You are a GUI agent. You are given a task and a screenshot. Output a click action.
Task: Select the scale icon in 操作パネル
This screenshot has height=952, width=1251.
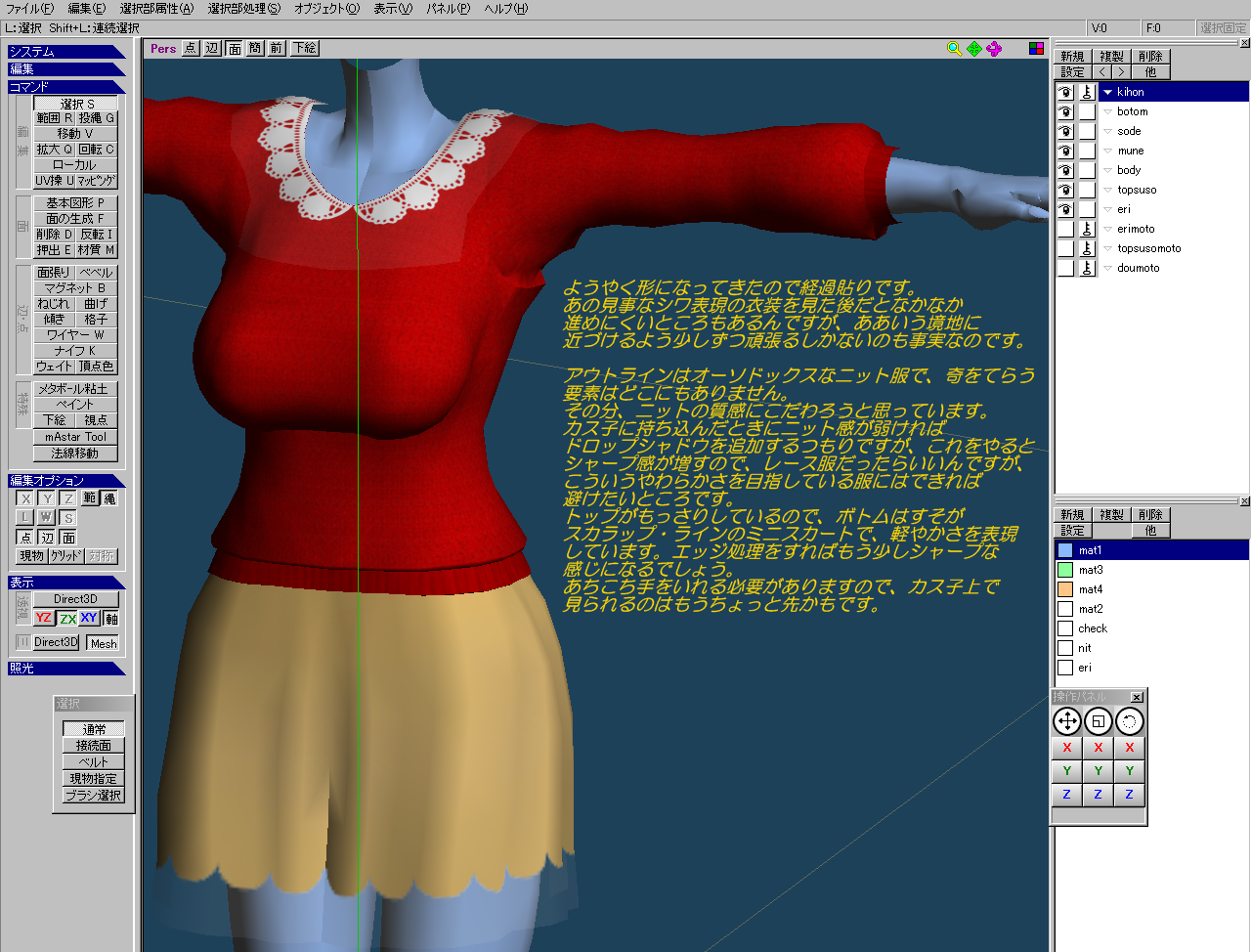click(1098, 721)
